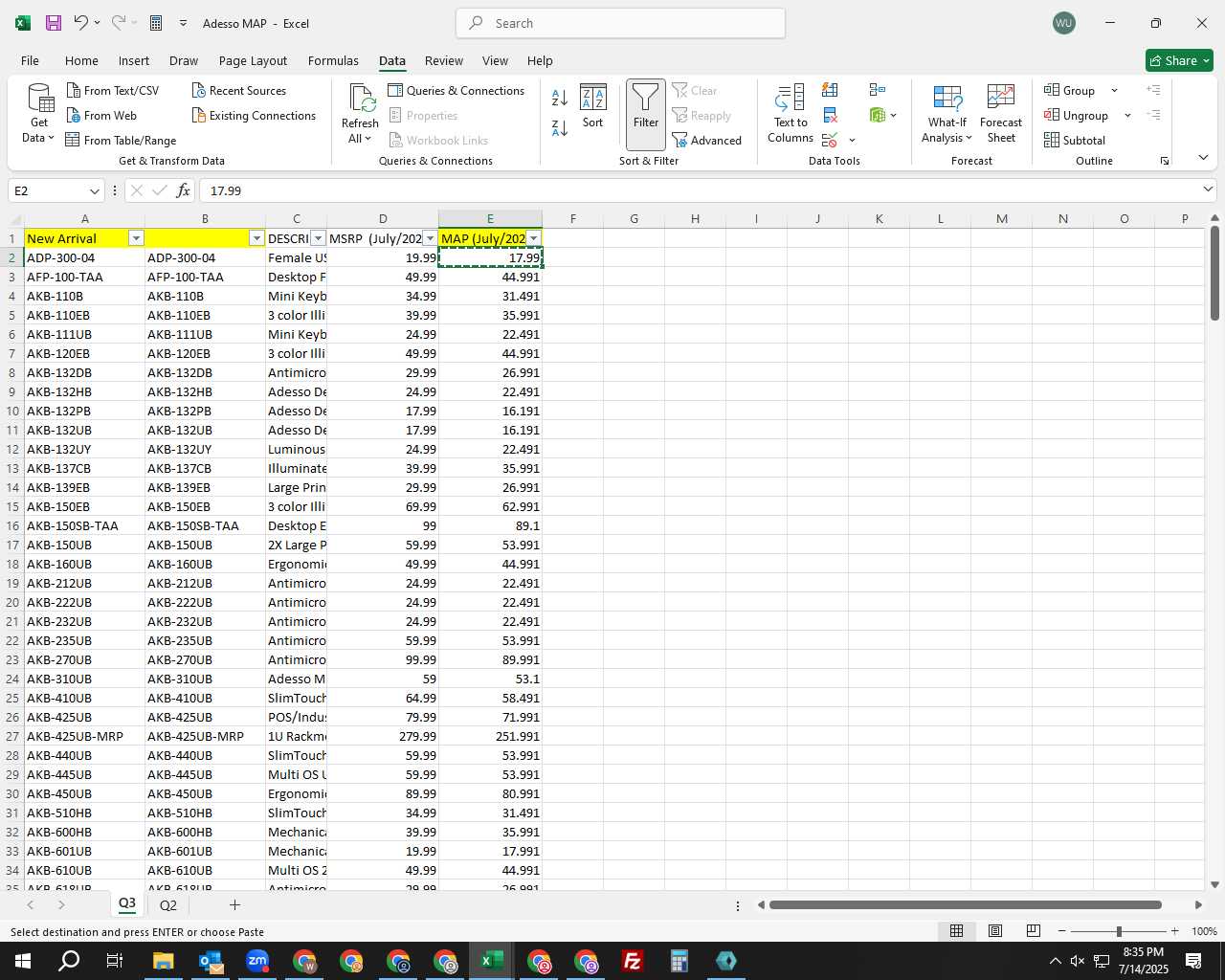Click the vertical scrollbar thumb
The height and width of the screenshot is (980, 1225).
click(x=1214, y=273)
